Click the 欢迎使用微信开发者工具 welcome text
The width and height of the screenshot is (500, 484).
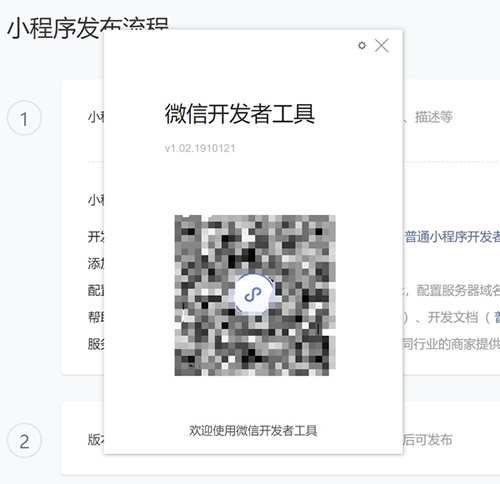point(253,431)
